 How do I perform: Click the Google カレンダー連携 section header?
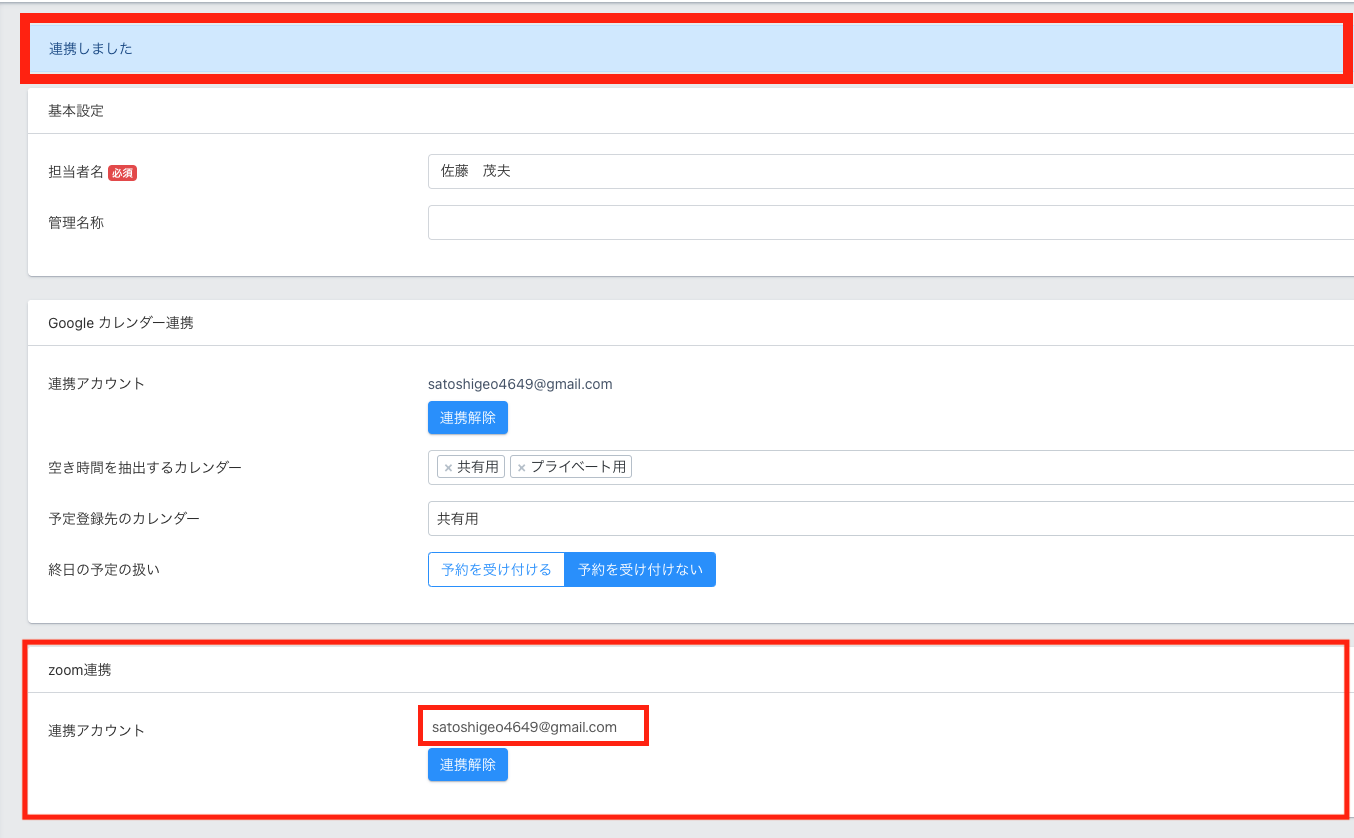121,323
